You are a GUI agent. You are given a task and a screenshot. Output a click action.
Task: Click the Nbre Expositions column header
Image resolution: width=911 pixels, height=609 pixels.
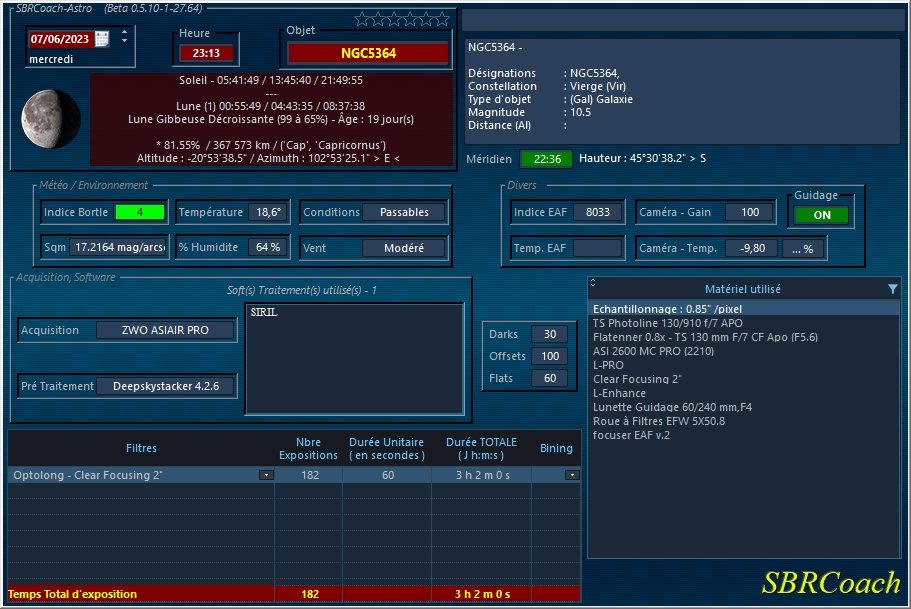(x=308, y=448)
